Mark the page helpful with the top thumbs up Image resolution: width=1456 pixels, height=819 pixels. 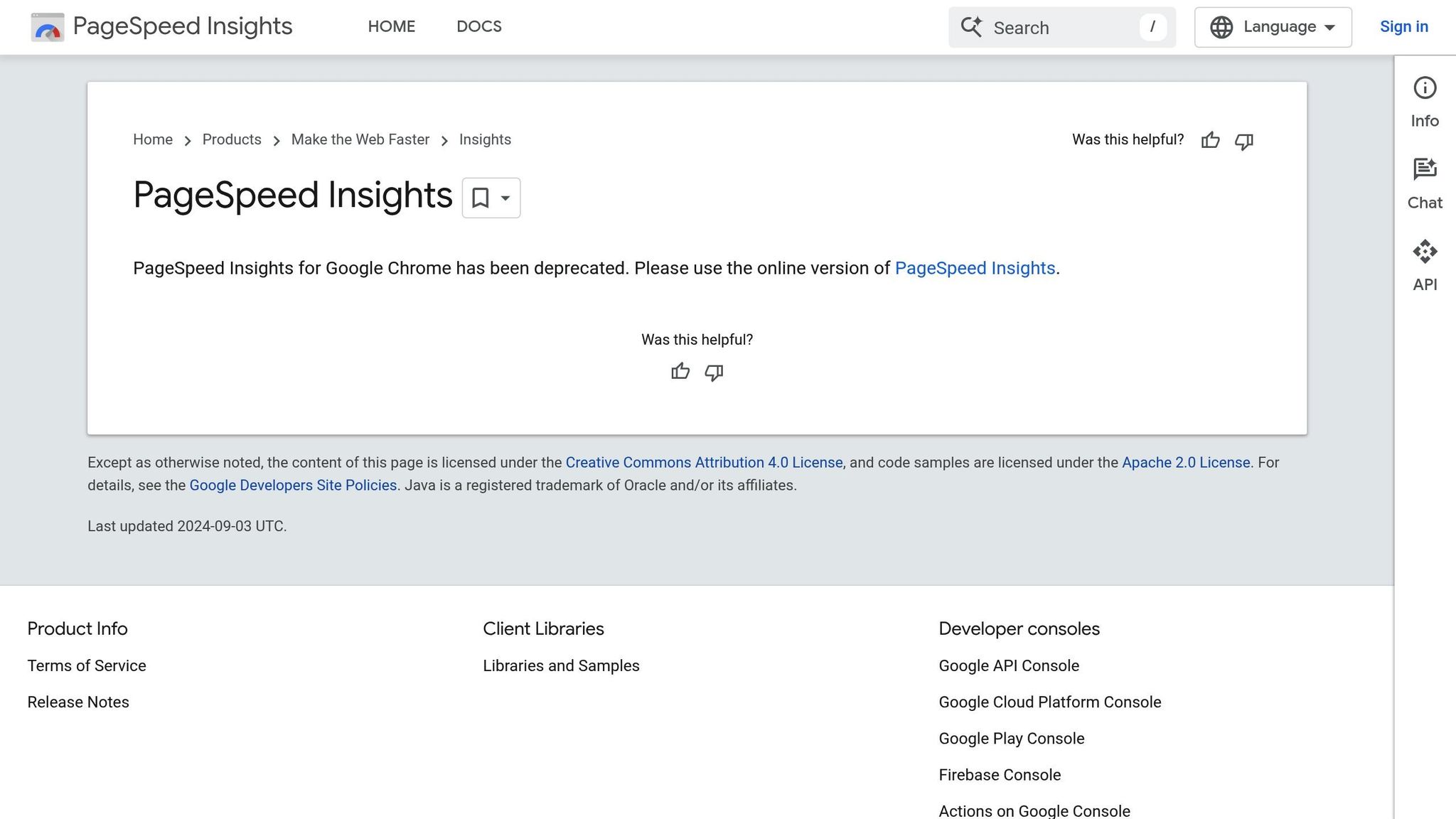pos(1210,141)
